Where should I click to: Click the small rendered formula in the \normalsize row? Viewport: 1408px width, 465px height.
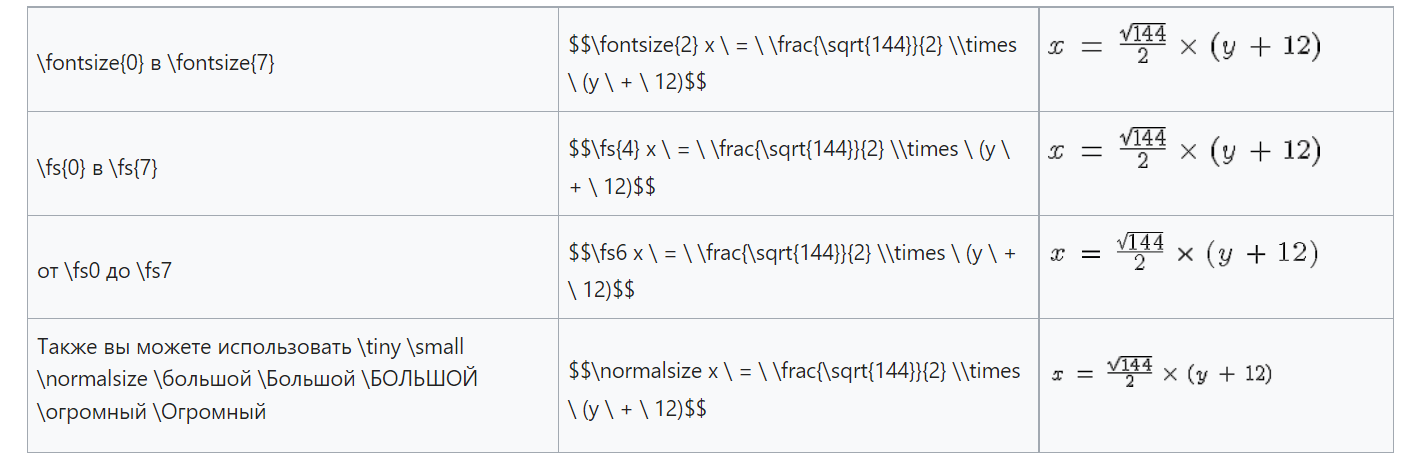point(1160,373)
